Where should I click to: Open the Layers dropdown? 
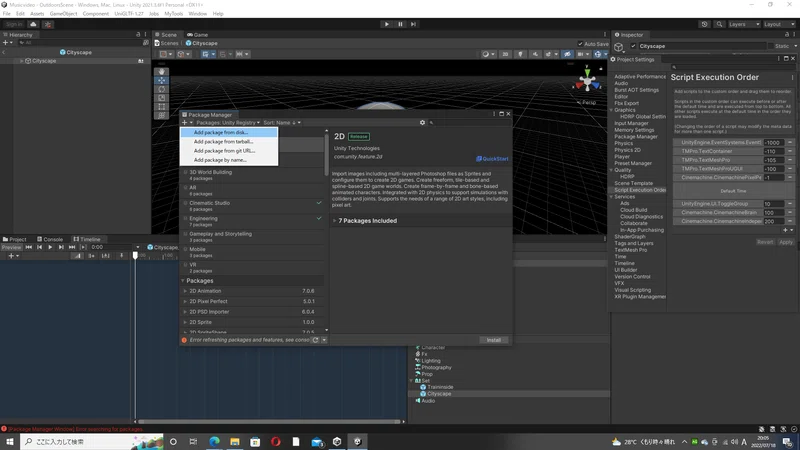[744, 24]
